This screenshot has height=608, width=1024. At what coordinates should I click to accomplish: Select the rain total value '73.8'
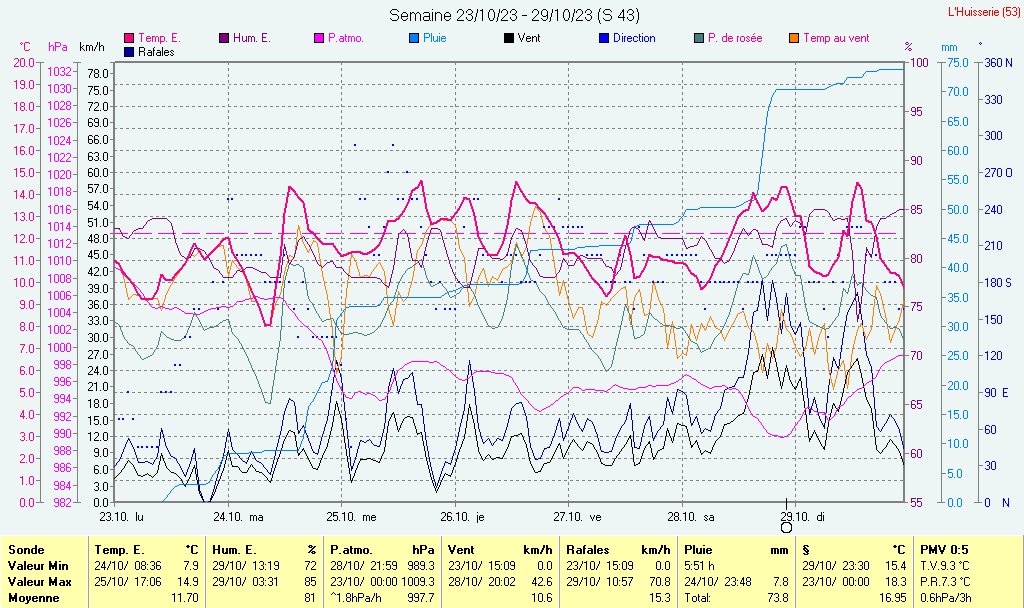point(778,598)
